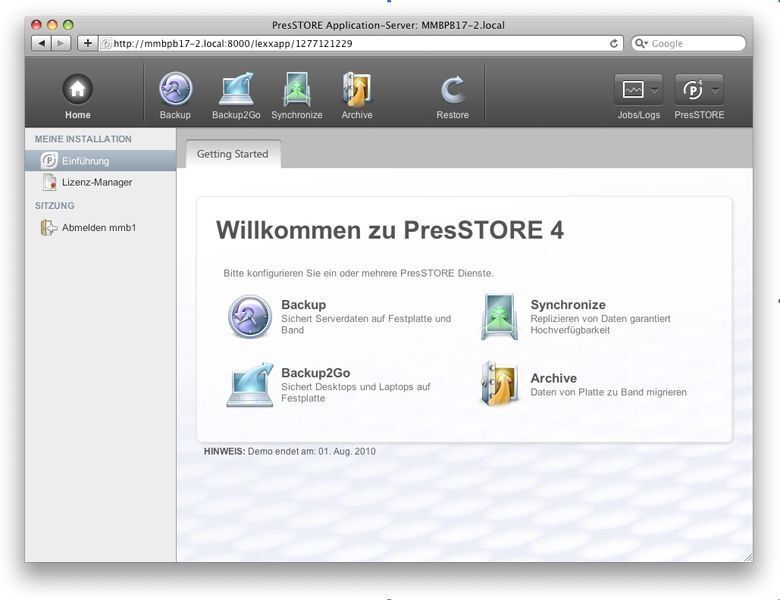Click the Backup2Go heading link

pyautogui.click(x=315, y=373)
